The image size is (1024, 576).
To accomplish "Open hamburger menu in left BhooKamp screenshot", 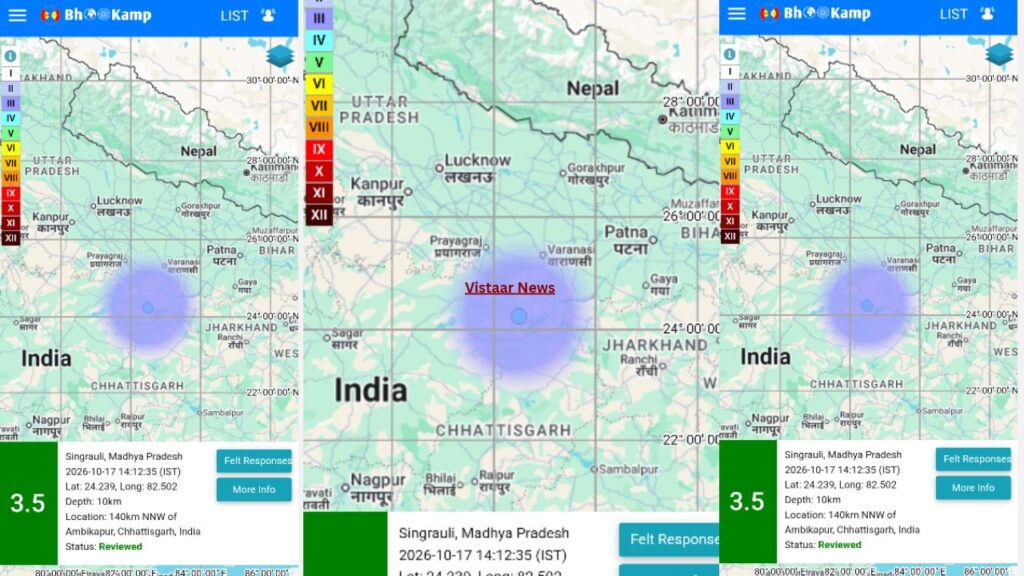I will (x=18, y=15).
